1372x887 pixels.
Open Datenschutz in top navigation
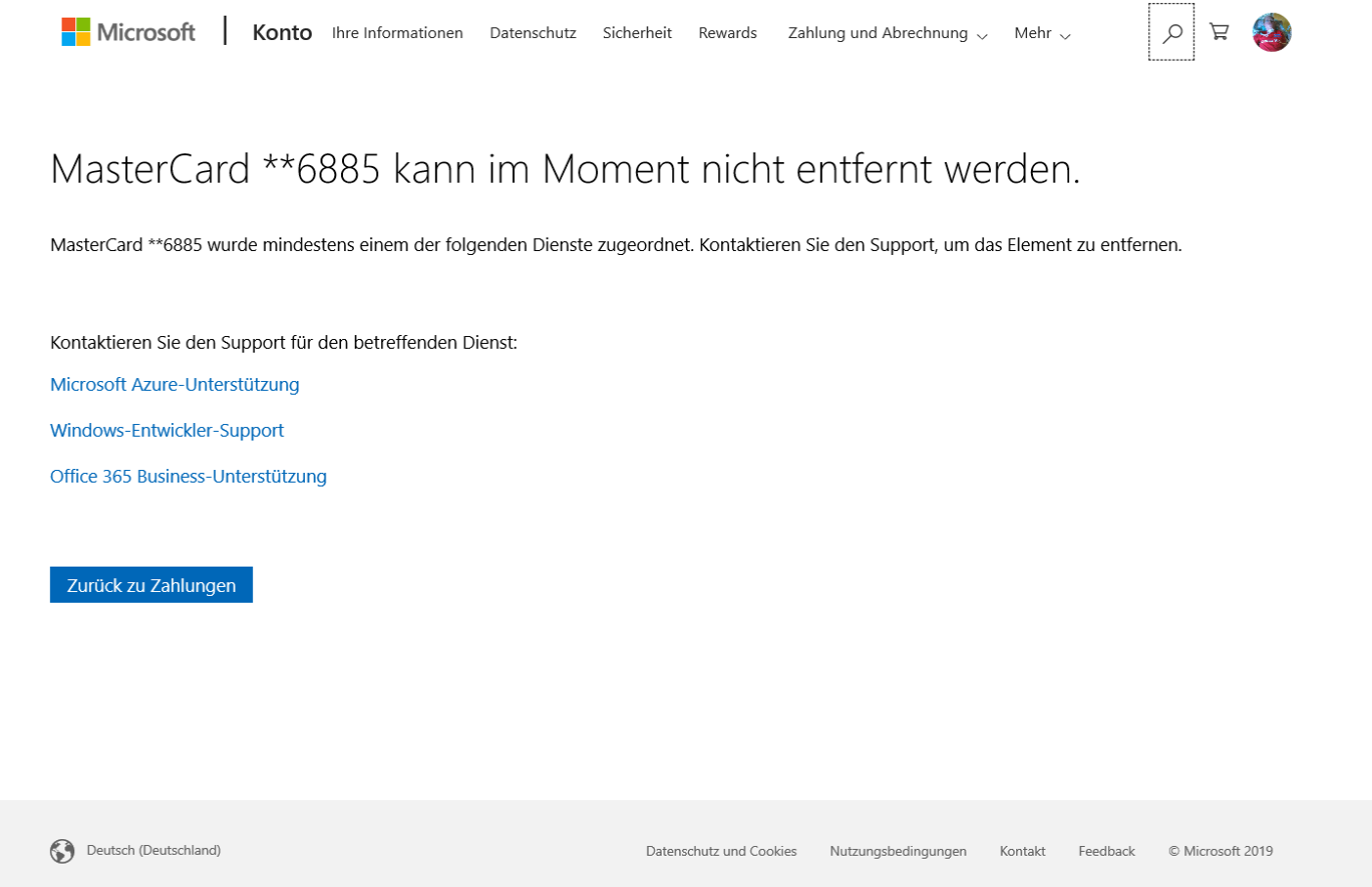click(x=533, y=33)
